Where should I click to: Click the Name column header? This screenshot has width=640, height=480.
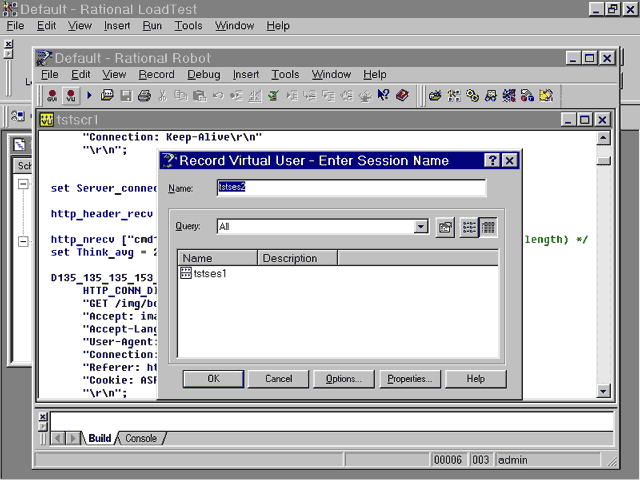pyautogui.click(x=217, y=258)
